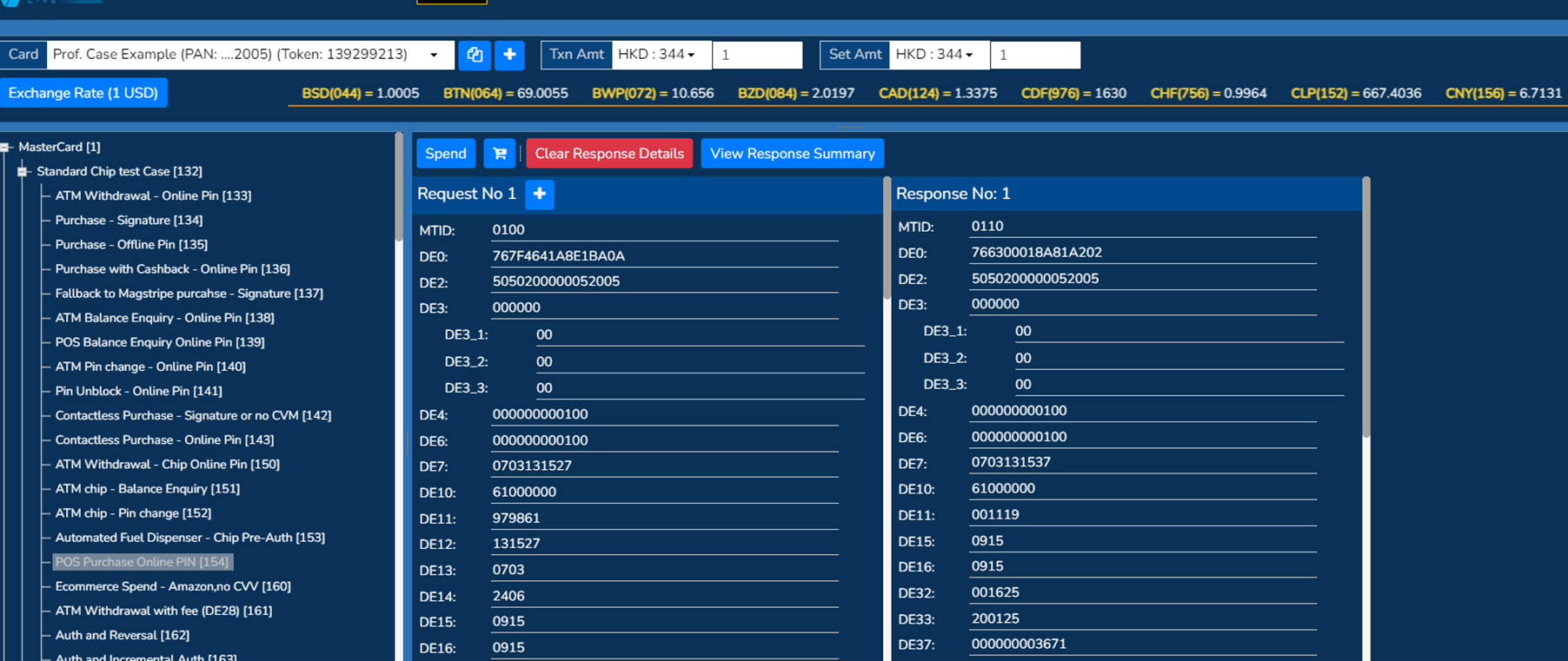Collapse the MasterCard [1] tree node
The image size is (1568, 661).
click(5, 148)
